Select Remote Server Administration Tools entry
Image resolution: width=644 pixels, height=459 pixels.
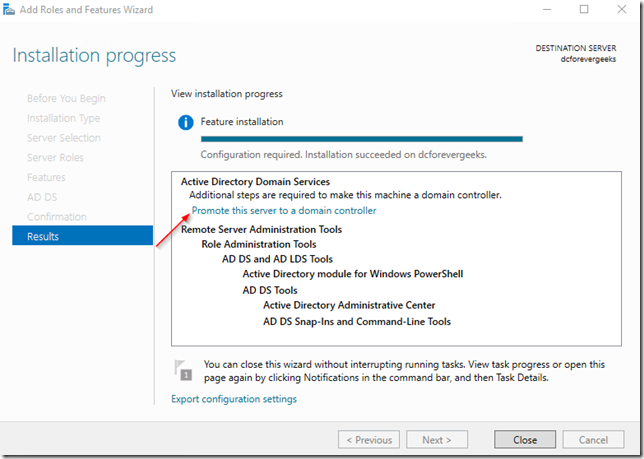(261, 229)
